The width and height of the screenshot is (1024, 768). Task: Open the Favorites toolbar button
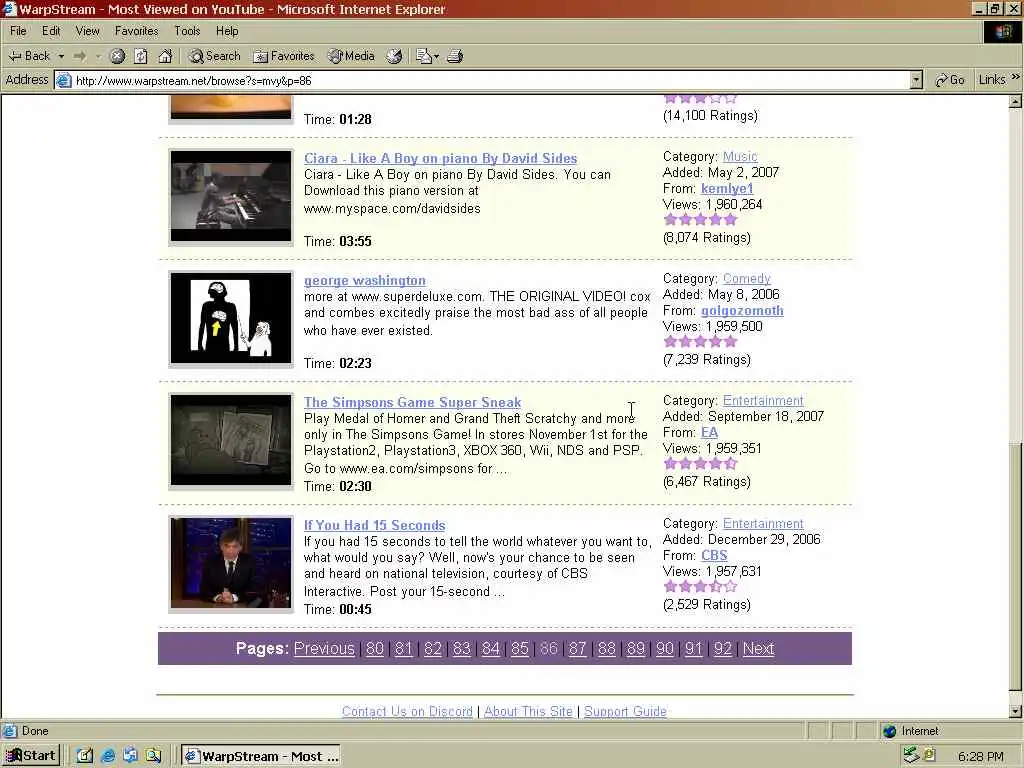[283, 56]
